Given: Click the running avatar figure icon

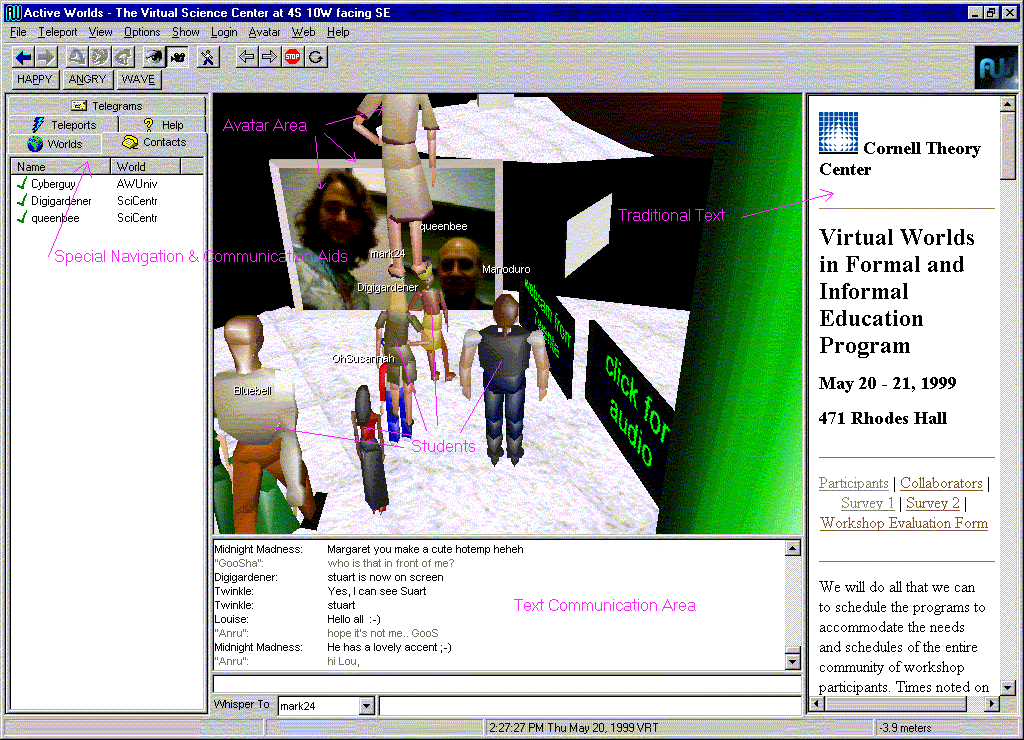Looking at the screenshot, I should pos(207,57).
